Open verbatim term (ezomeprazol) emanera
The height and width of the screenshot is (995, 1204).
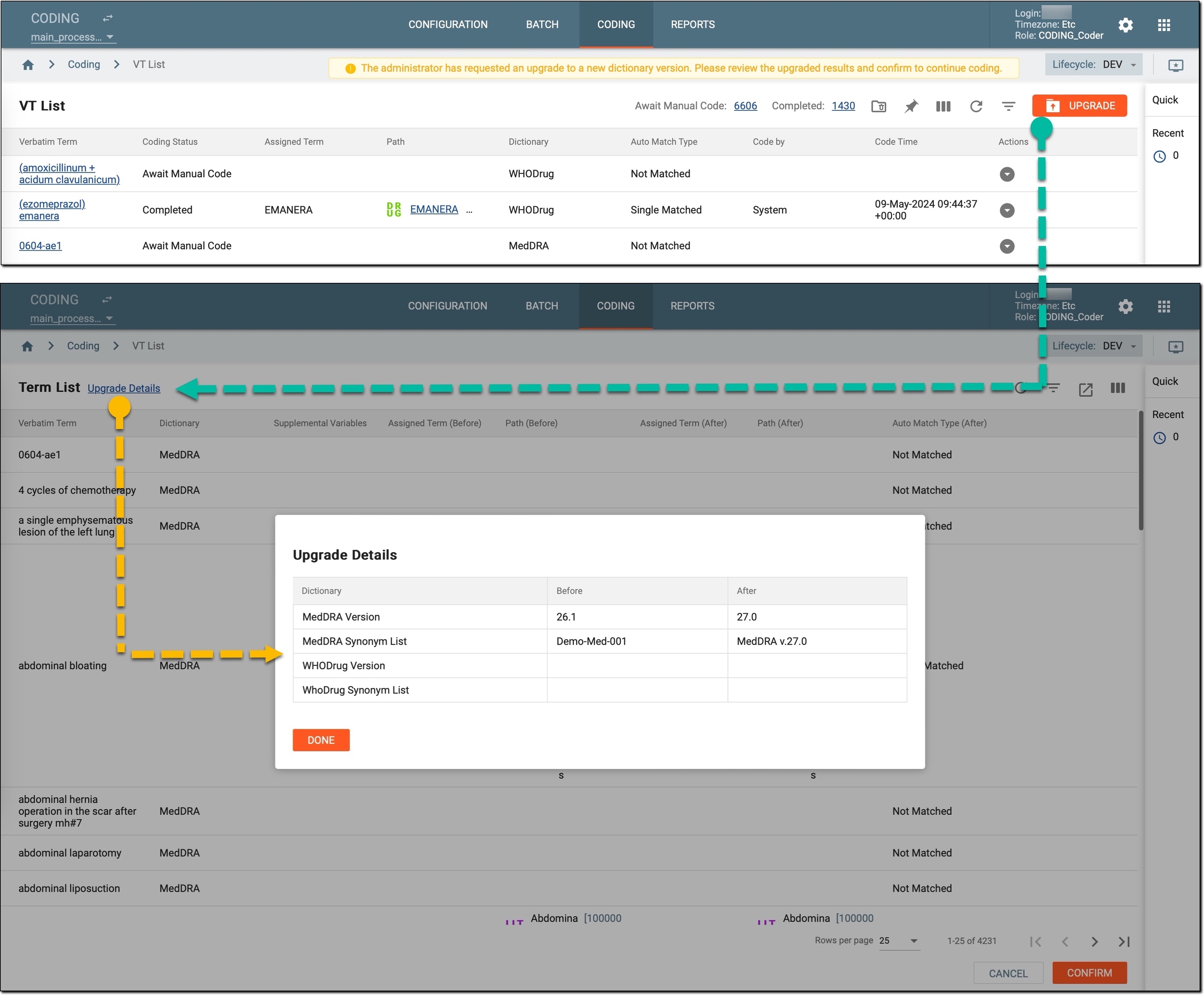point(52,210)
